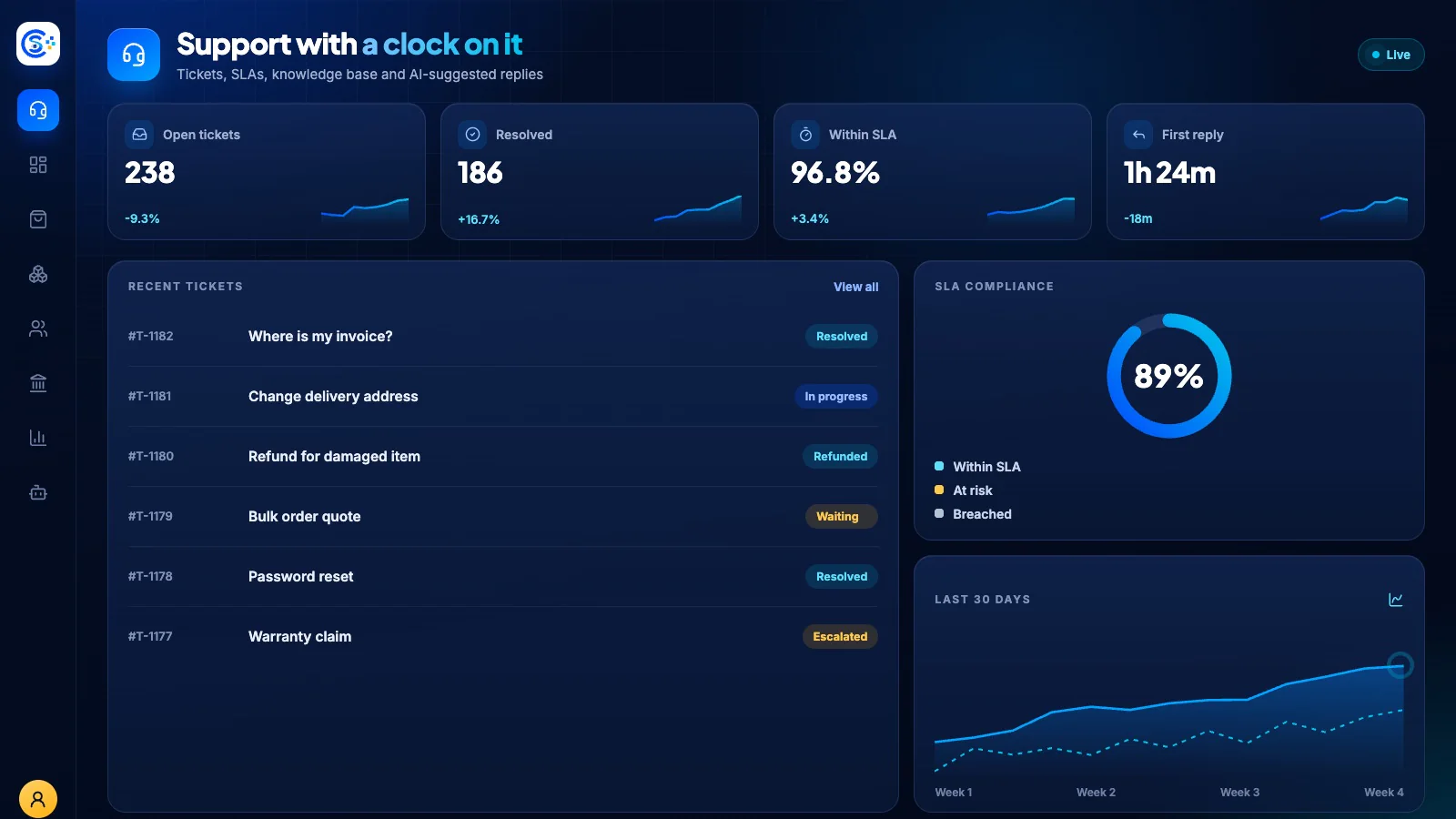Open the robot assistant sidebar icon
This screenshot has width=1456, height=819.
pos(38,492)
